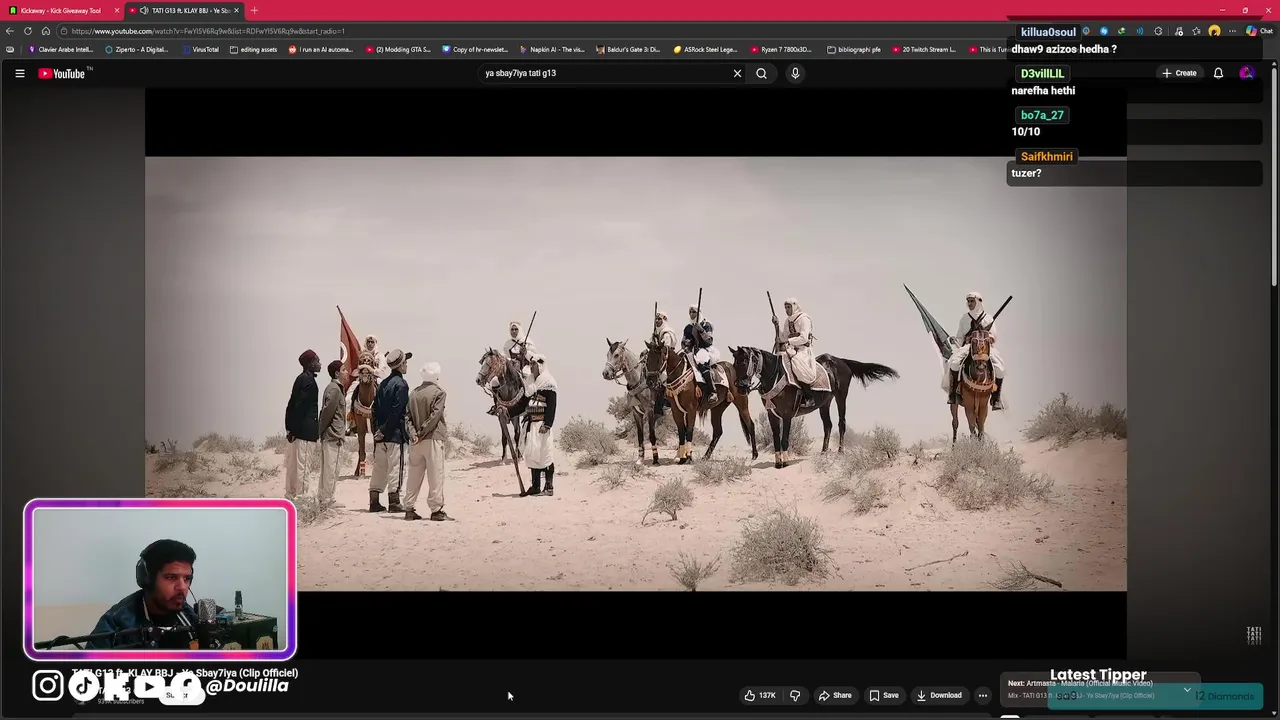Click username D3villLIL in chat overlay
The image size is (1280, 720).
pyautogui.click(x=1042, y=74)
